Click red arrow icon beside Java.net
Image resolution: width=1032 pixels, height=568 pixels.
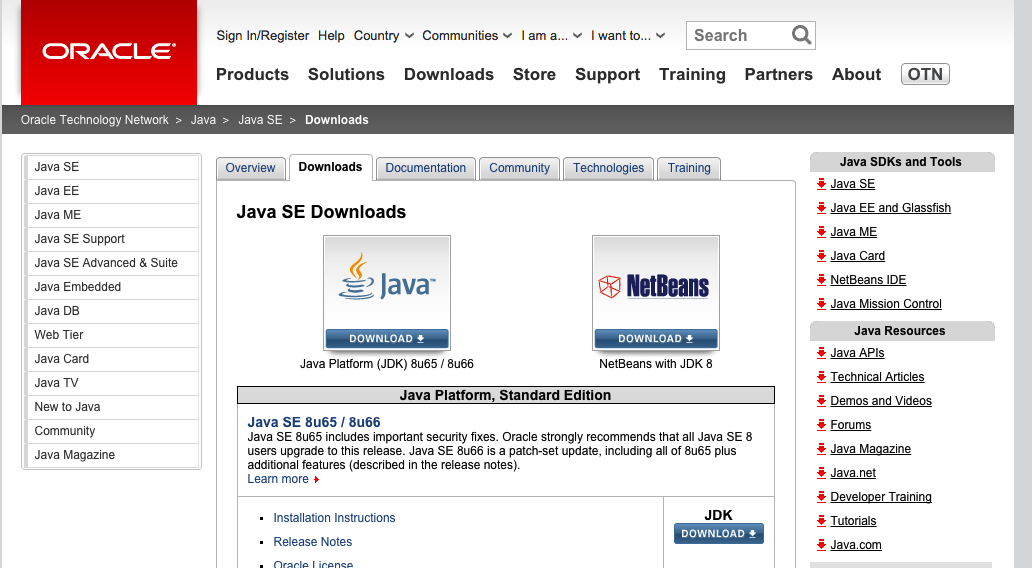821,473
